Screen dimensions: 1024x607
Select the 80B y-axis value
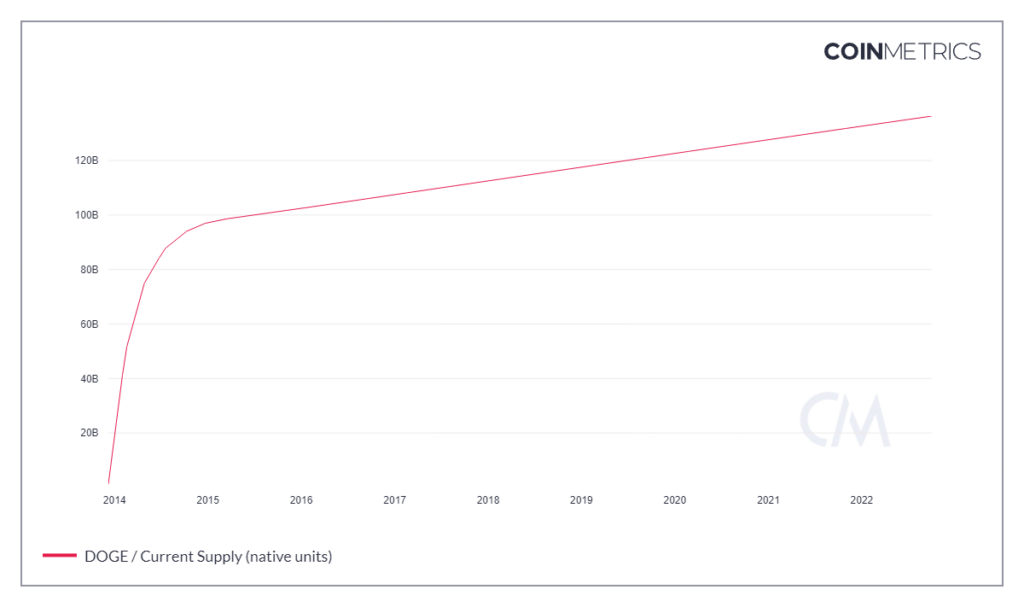point(87,270)
